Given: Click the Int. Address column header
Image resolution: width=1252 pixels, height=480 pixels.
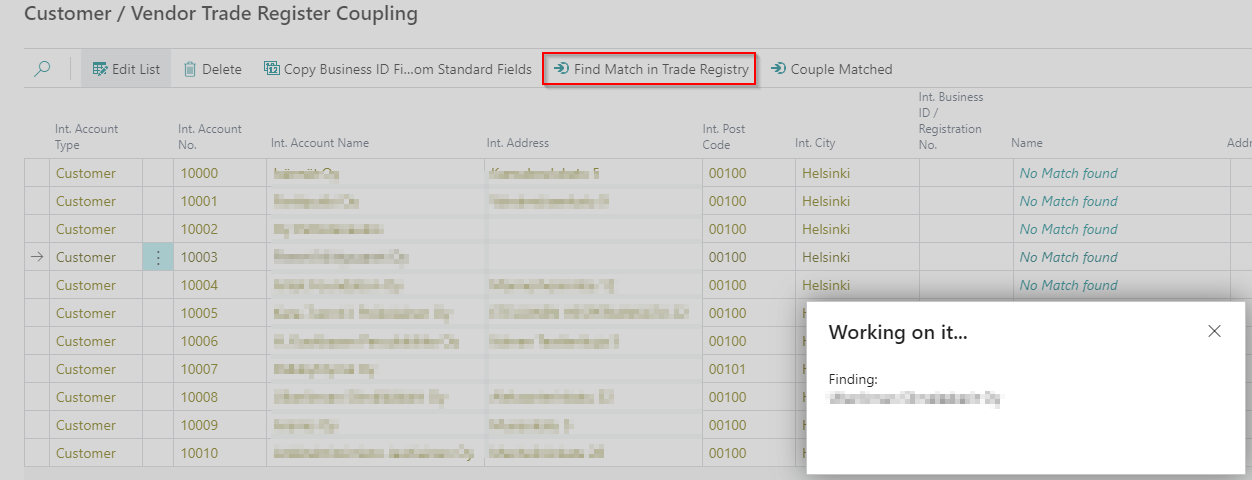Looking at the screenshot, I should (518, 143).
